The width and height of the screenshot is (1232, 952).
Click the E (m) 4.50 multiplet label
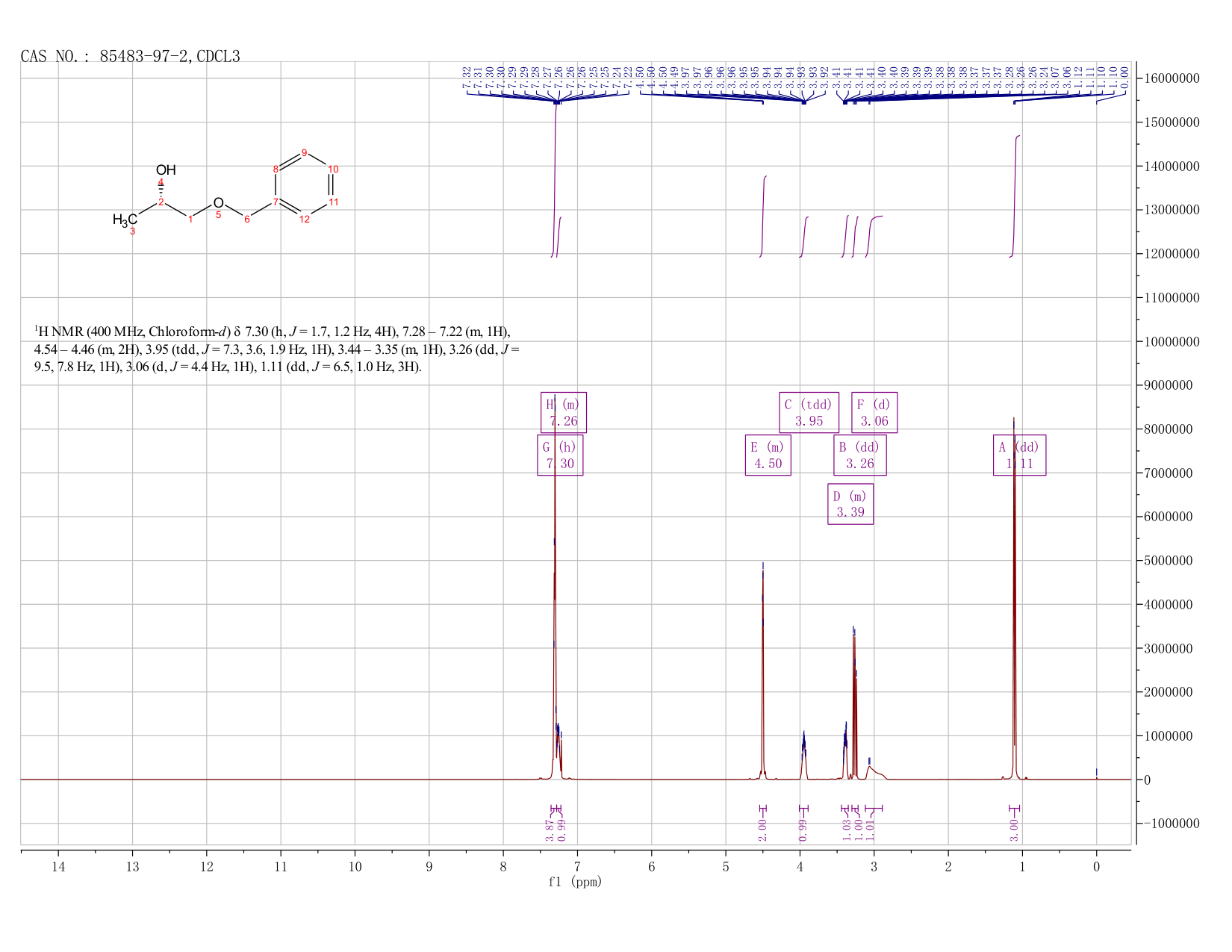[768, 455]
